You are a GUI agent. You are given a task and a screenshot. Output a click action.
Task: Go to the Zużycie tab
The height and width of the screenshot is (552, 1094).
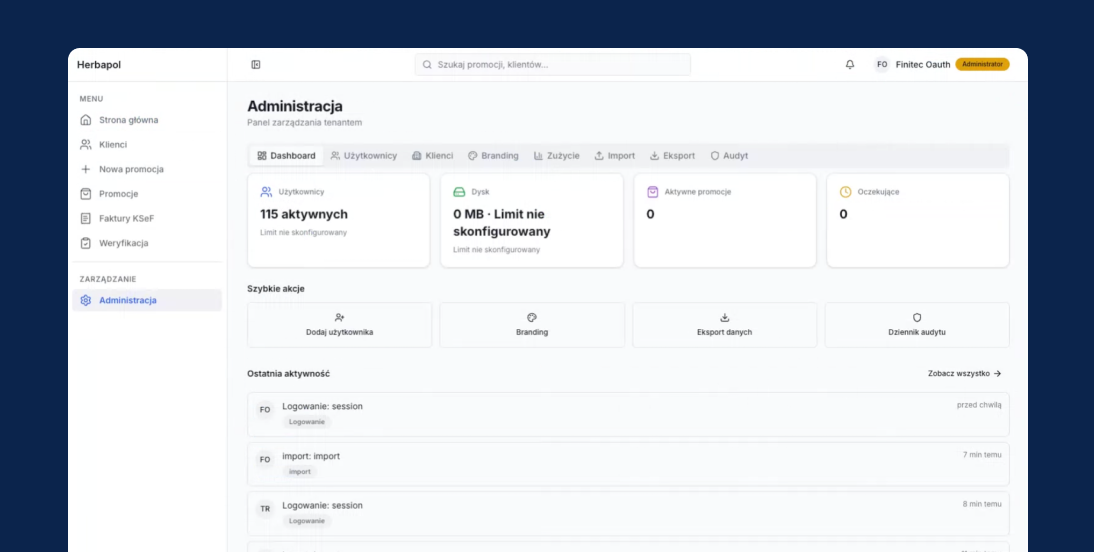[557, 156]
